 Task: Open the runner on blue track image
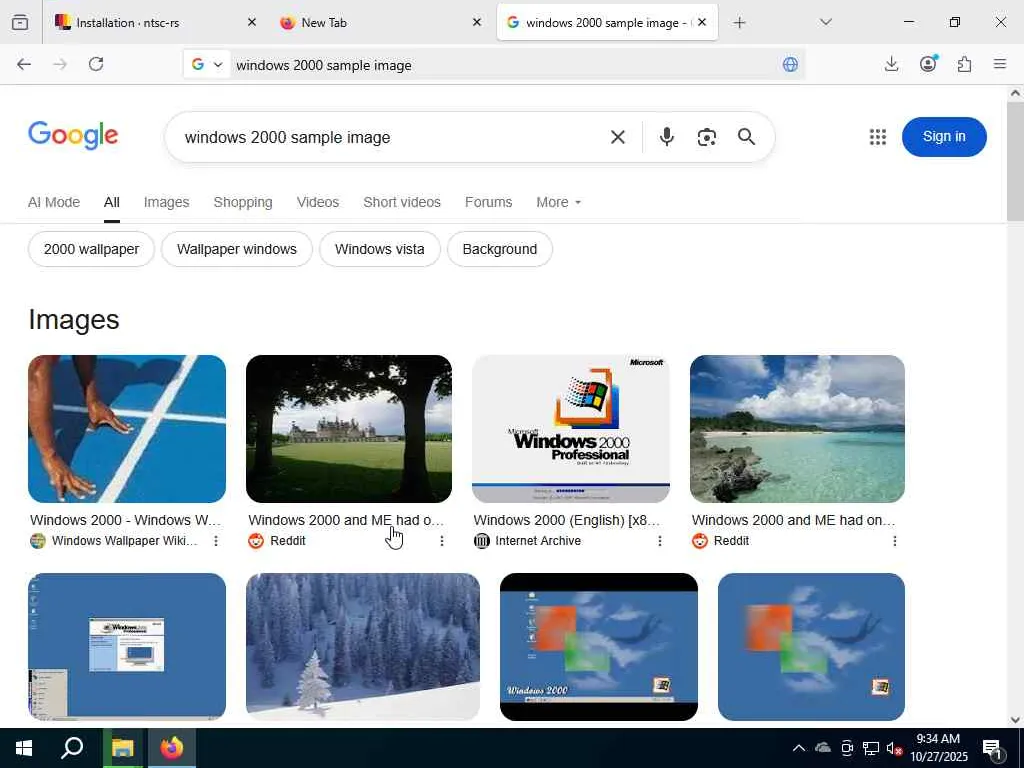(127, 428)
